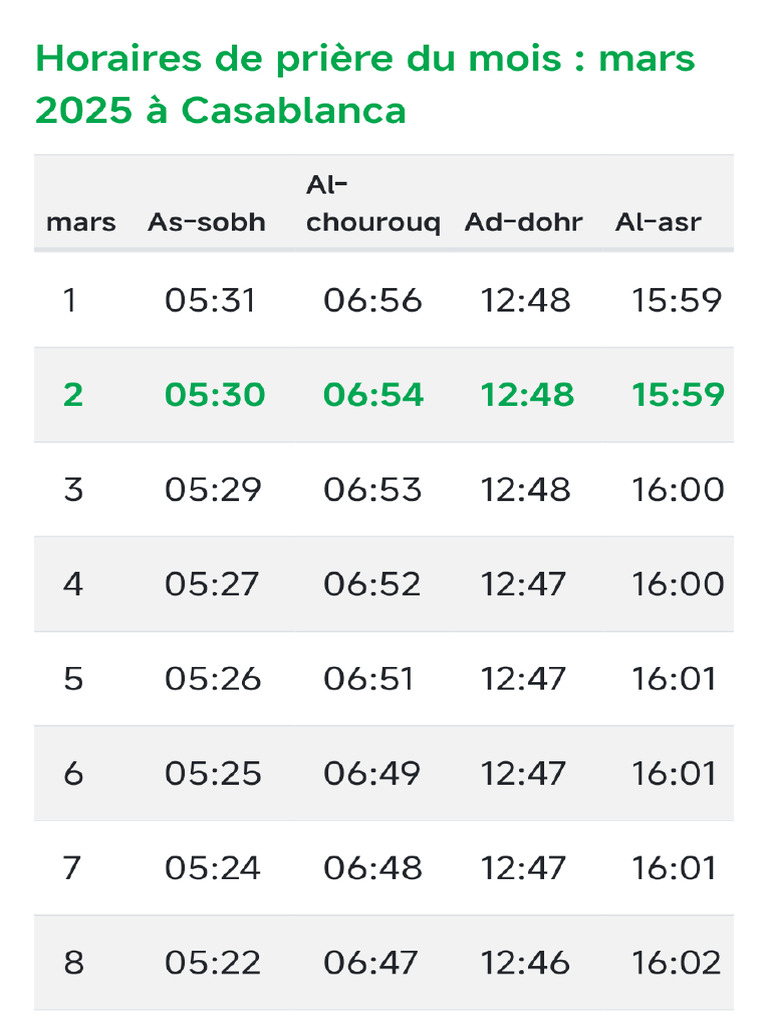
Task: Select the highlighted day 2 cell
Action: (x=73, y=395)
